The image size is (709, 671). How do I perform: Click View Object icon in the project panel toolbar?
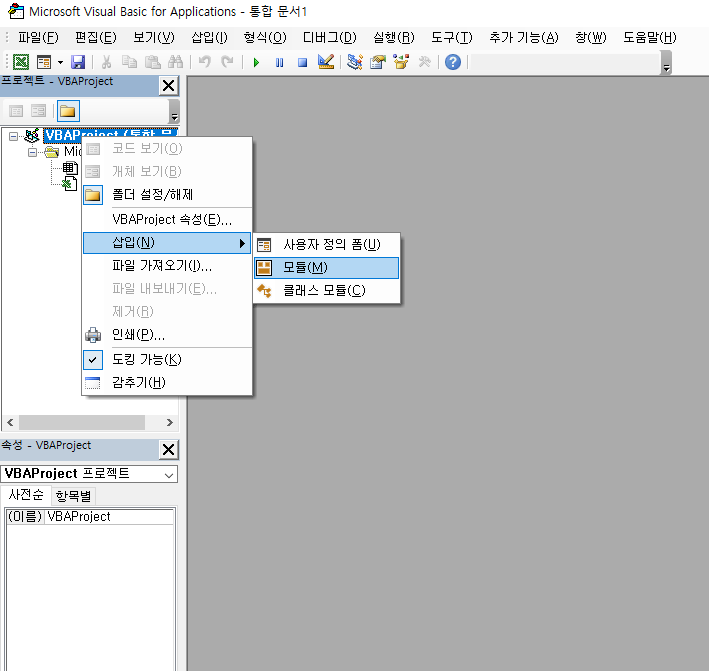point(38,111)
